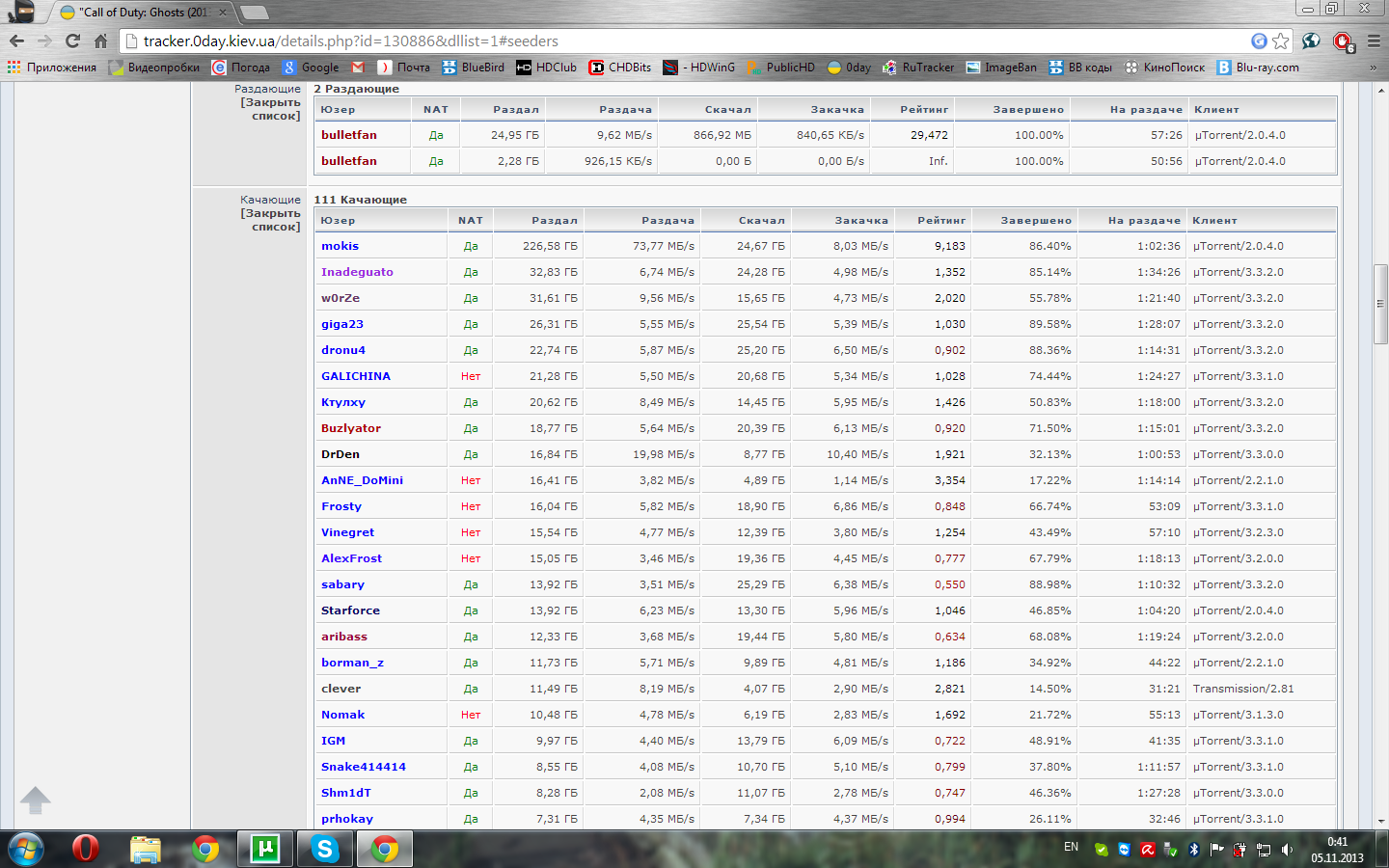This screenshot has width=1389, height=868.
Task: Reload the current page
Action: (72, 41)
